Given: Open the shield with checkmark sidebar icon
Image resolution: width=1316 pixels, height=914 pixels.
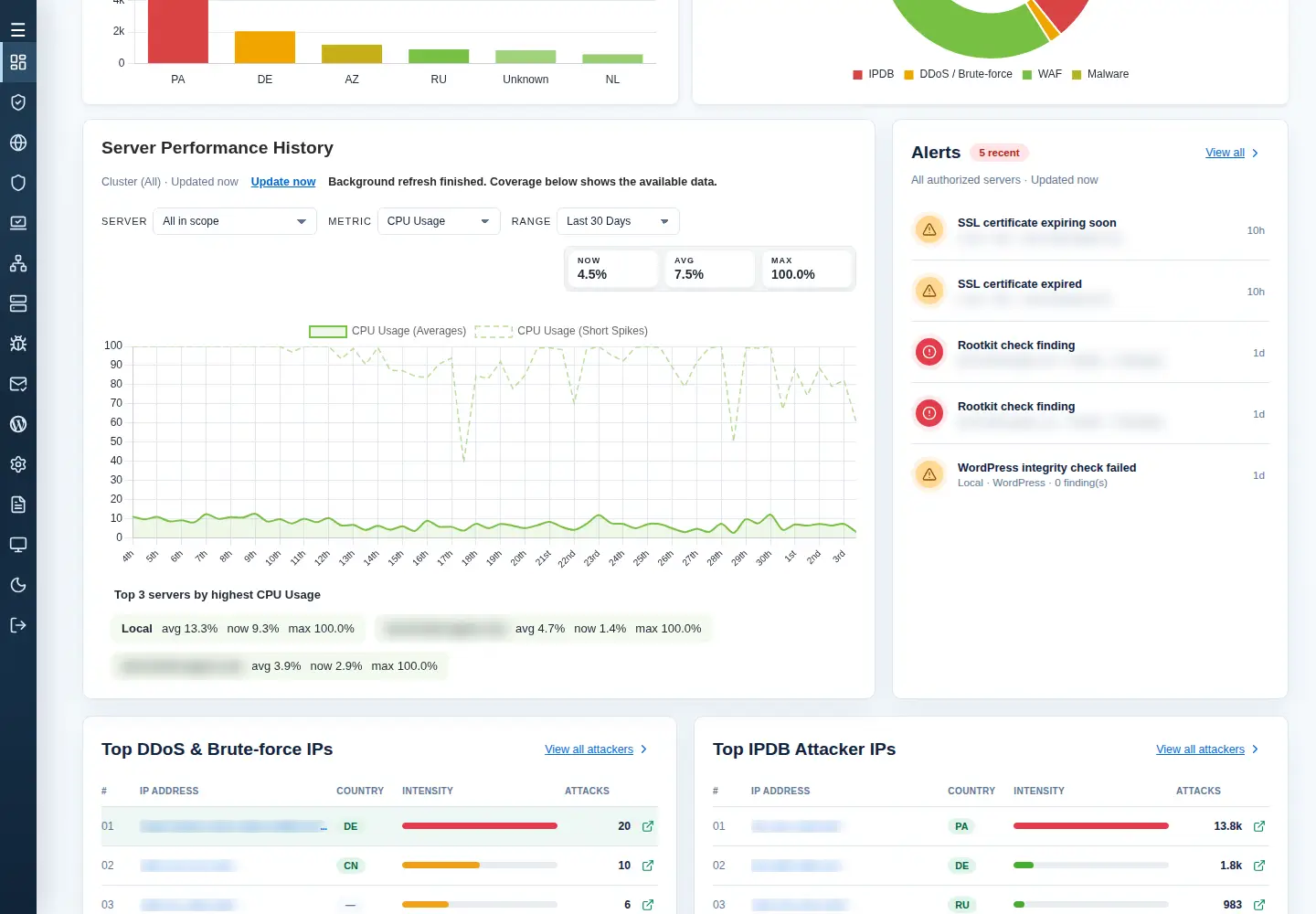Looking at the screenshot, I should click(18, 102).
